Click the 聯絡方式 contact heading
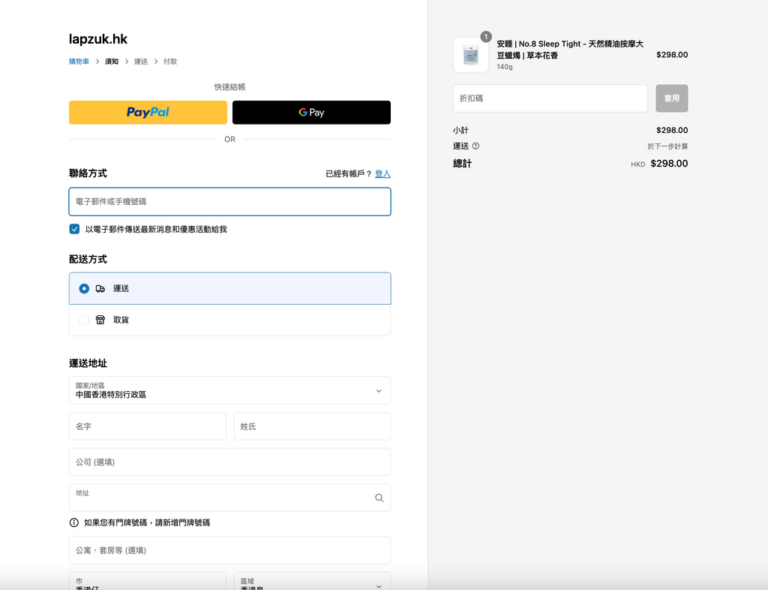The image size is (768, 590). tap(88, 173)
